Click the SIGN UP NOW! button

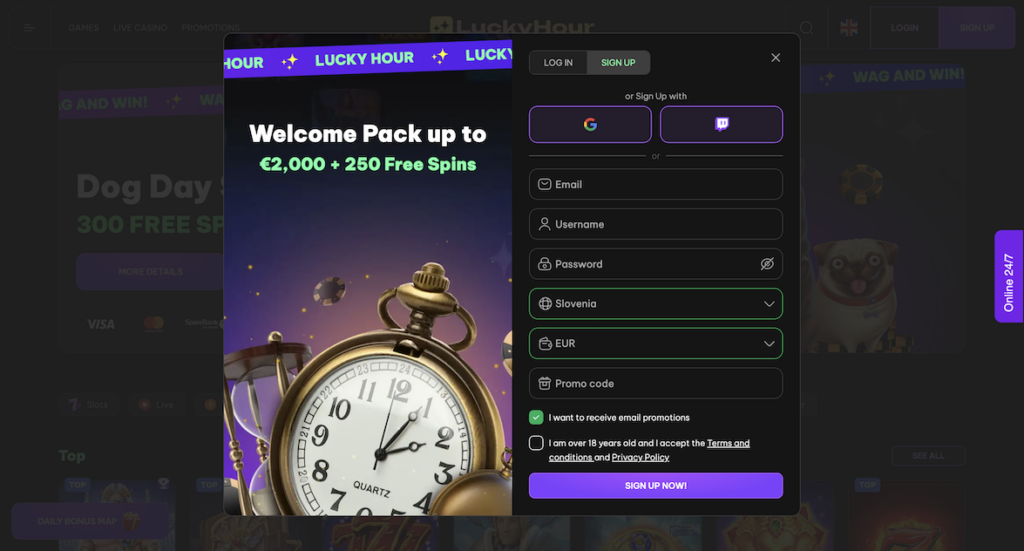(x=656, y=486)
